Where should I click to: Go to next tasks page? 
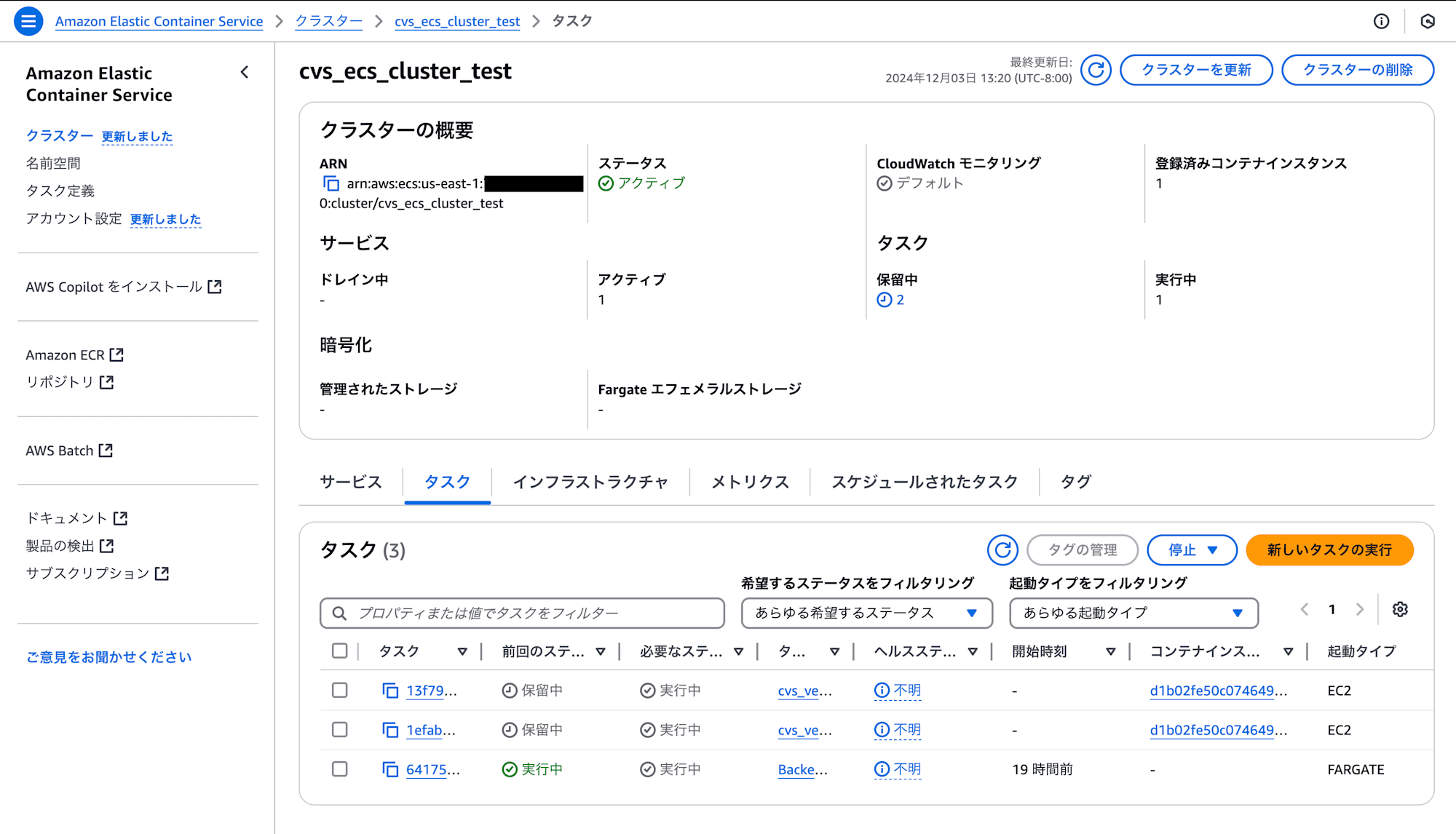point(1359,610)
